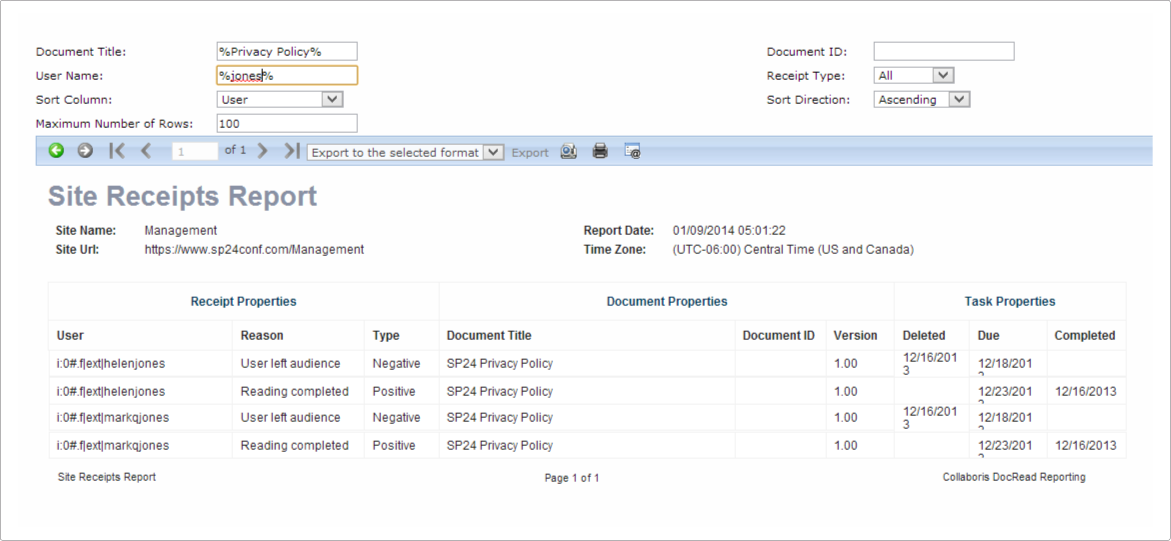Click the Maximum Number of Rows field

(286, 124)
